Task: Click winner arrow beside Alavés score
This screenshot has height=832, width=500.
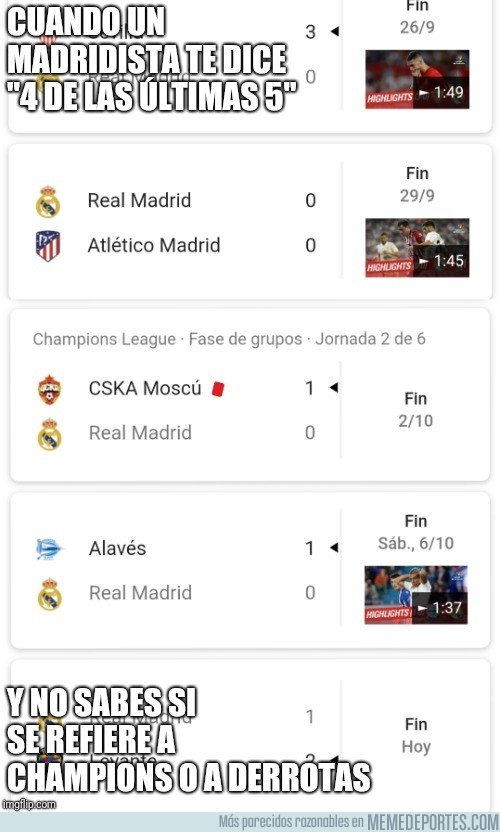Action: pyautogui.click(x=334, y=548)
